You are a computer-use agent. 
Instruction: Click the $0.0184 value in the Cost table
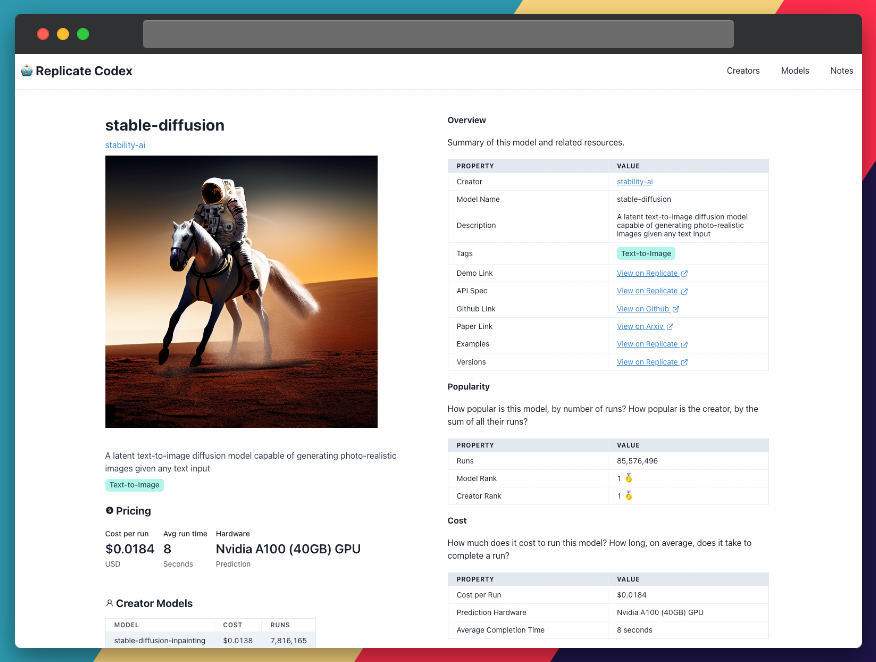click(632, 595)
